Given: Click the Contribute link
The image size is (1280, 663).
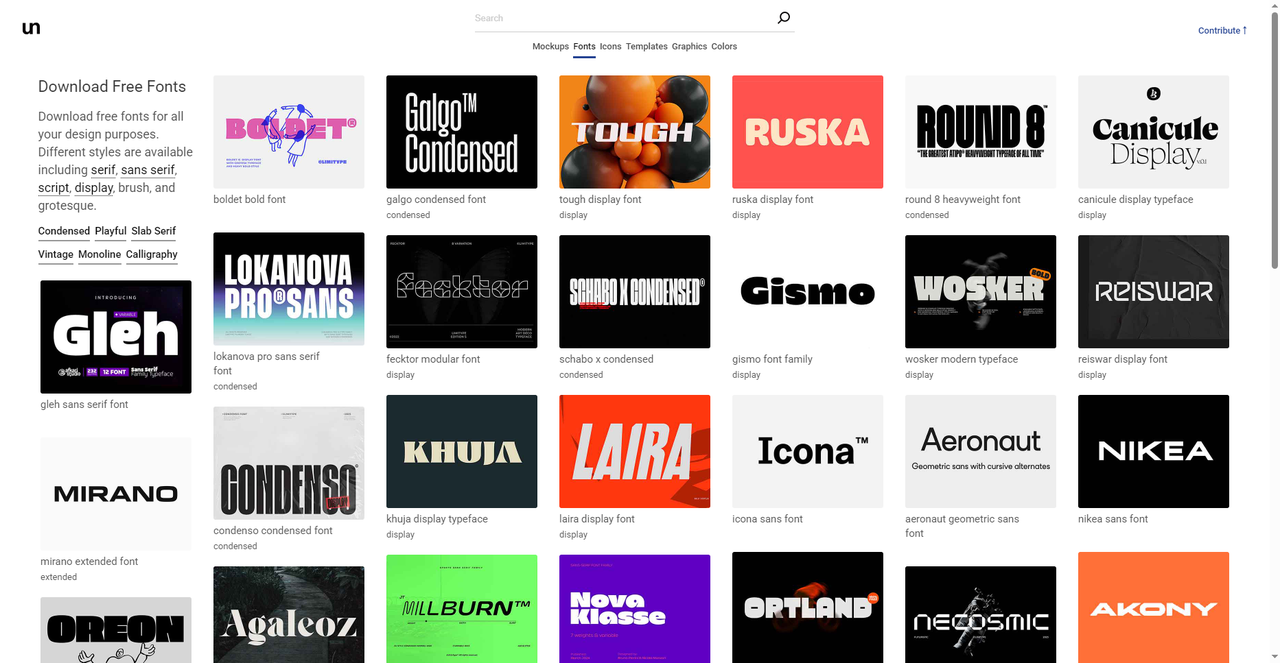Looking at the screenshot, I should [x=1222, y=31].
